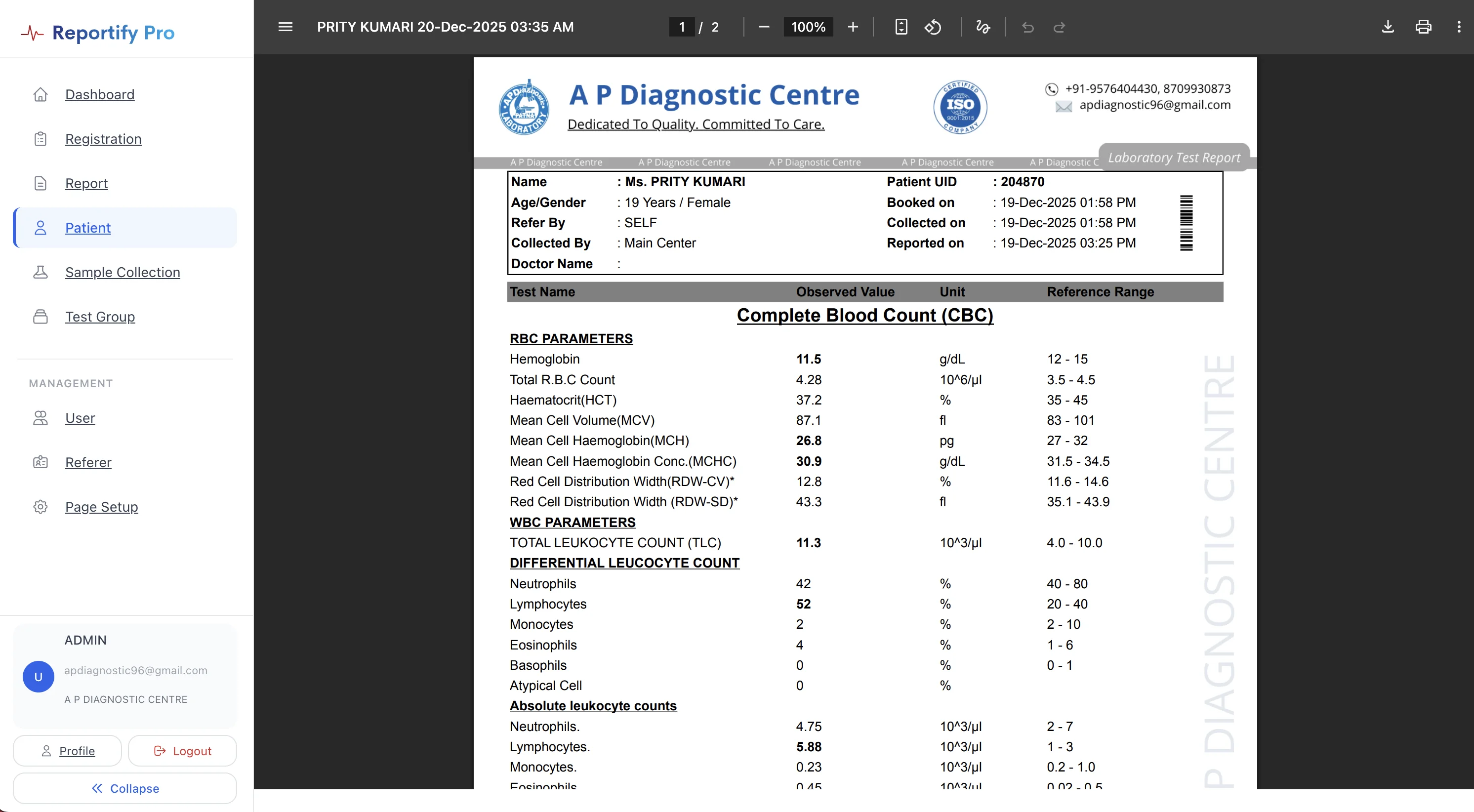
Task: Open Page Setup settings
Action: tap(101, 507)
